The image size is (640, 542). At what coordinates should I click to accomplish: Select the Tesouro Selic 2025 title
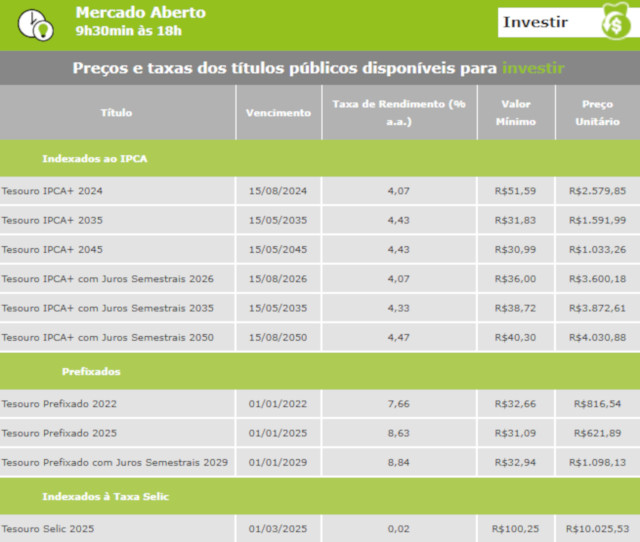point(48,529)
